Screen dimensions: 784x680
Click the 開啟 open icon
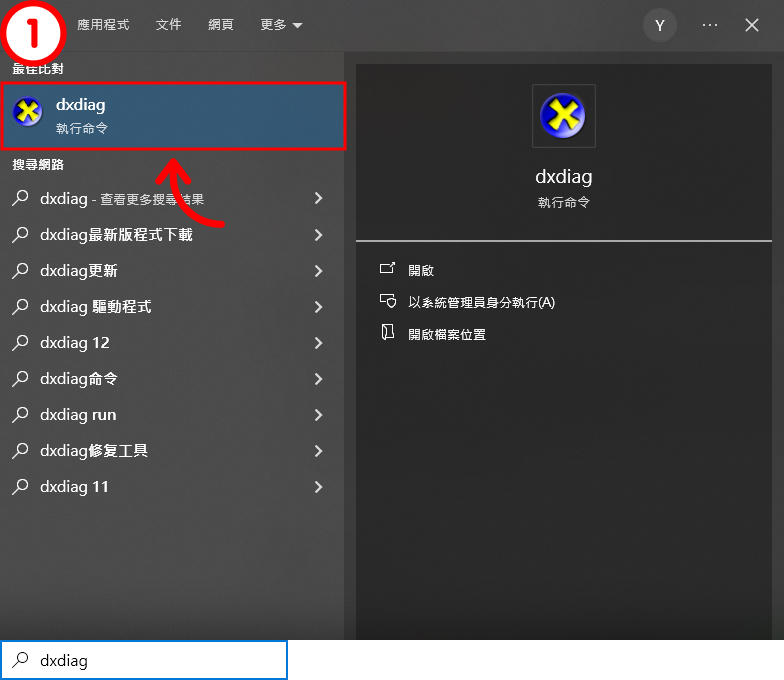(387, 268)
